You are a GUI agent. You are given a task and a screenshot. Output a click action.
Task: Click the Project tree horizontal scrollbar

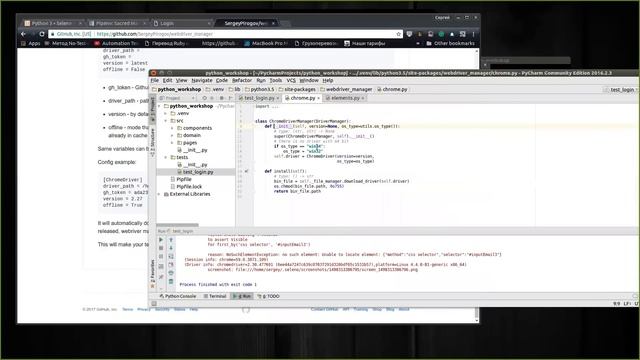tap(177, 225)
